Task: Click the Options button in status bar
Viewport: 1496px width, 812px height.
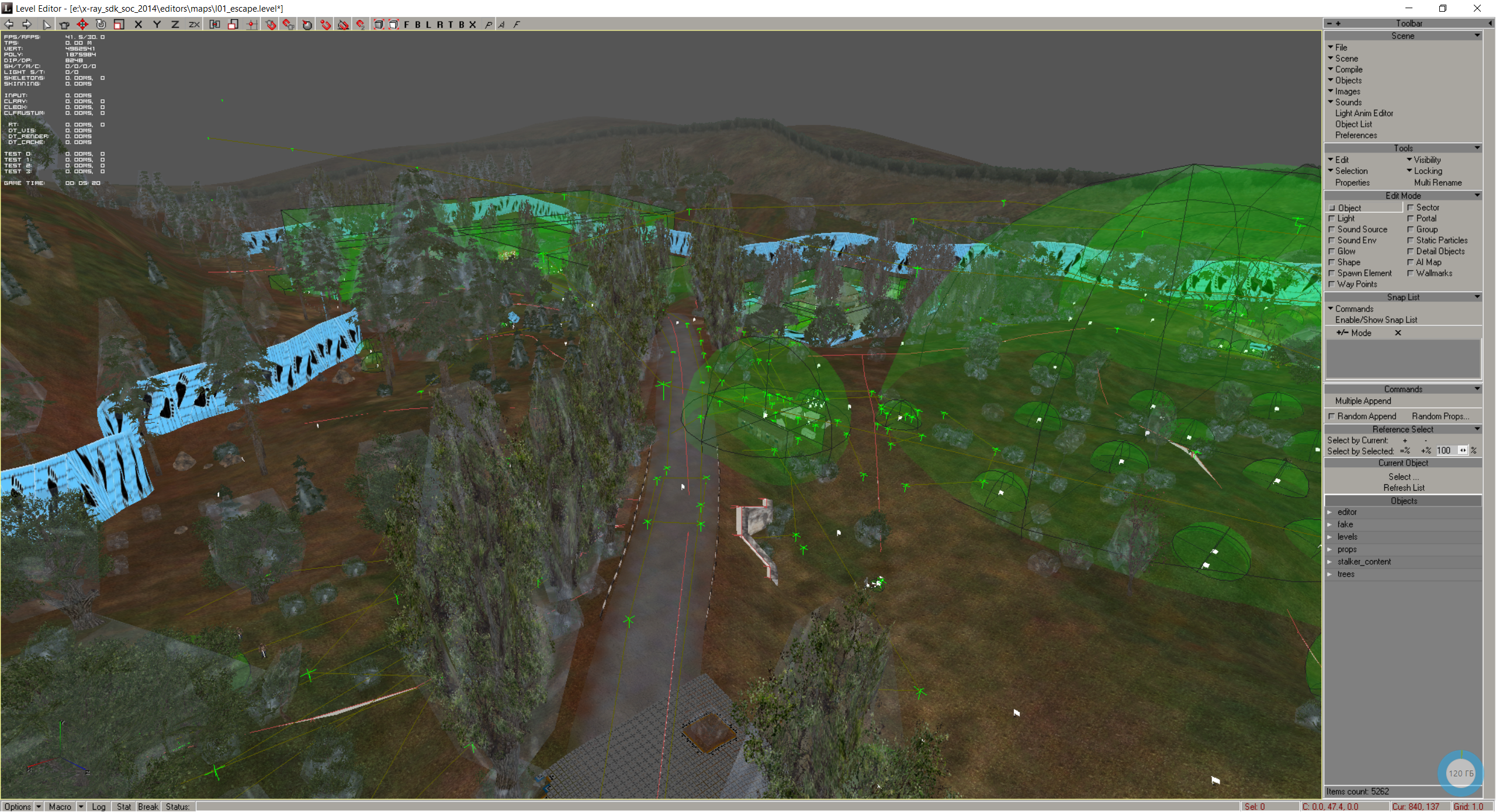Action: 18,806
